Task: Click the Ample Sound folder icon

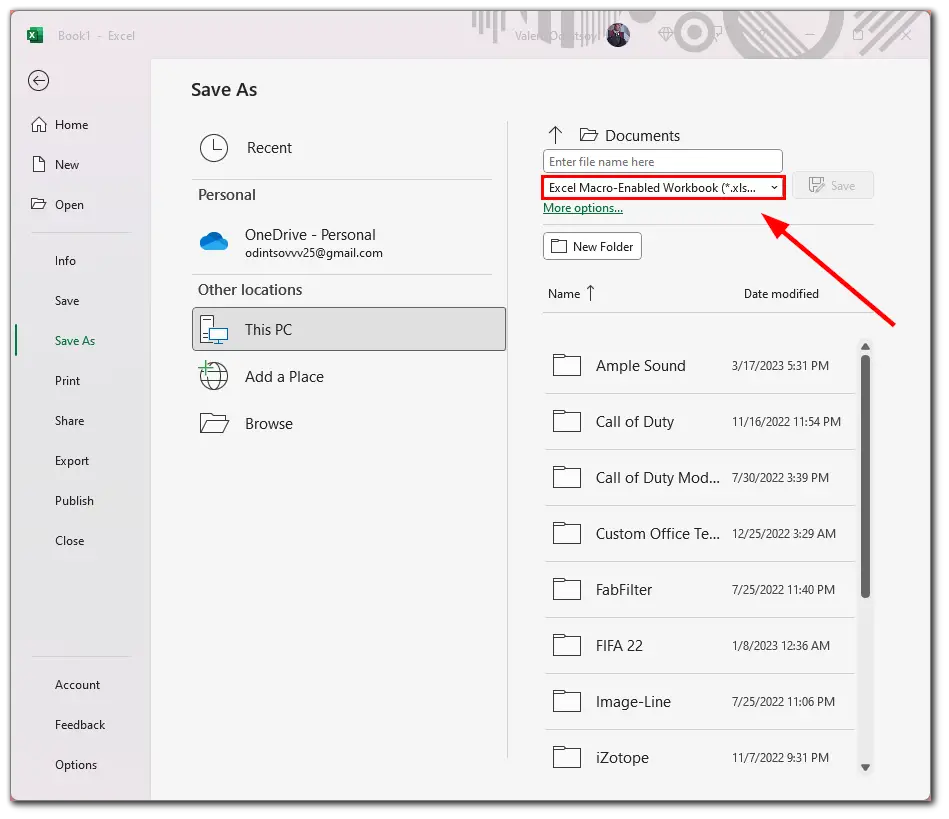Action: coord(566,365)
